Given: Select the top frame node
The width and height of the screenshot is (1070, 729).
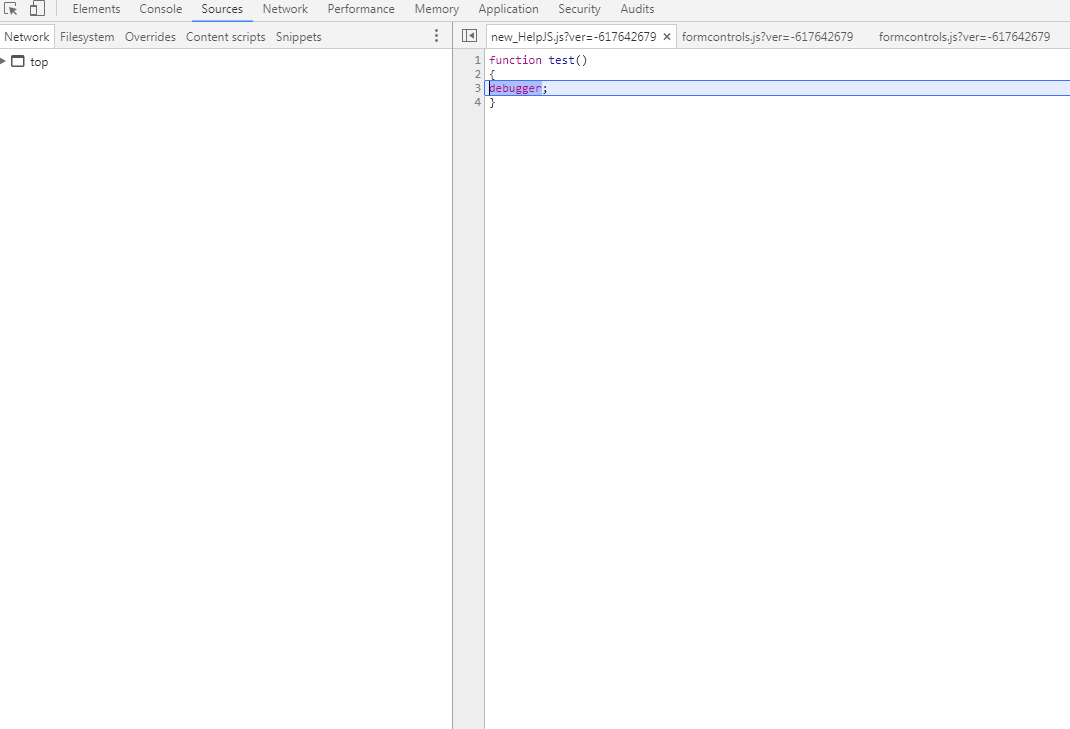Looking at the screenshot, I should 39,62.
